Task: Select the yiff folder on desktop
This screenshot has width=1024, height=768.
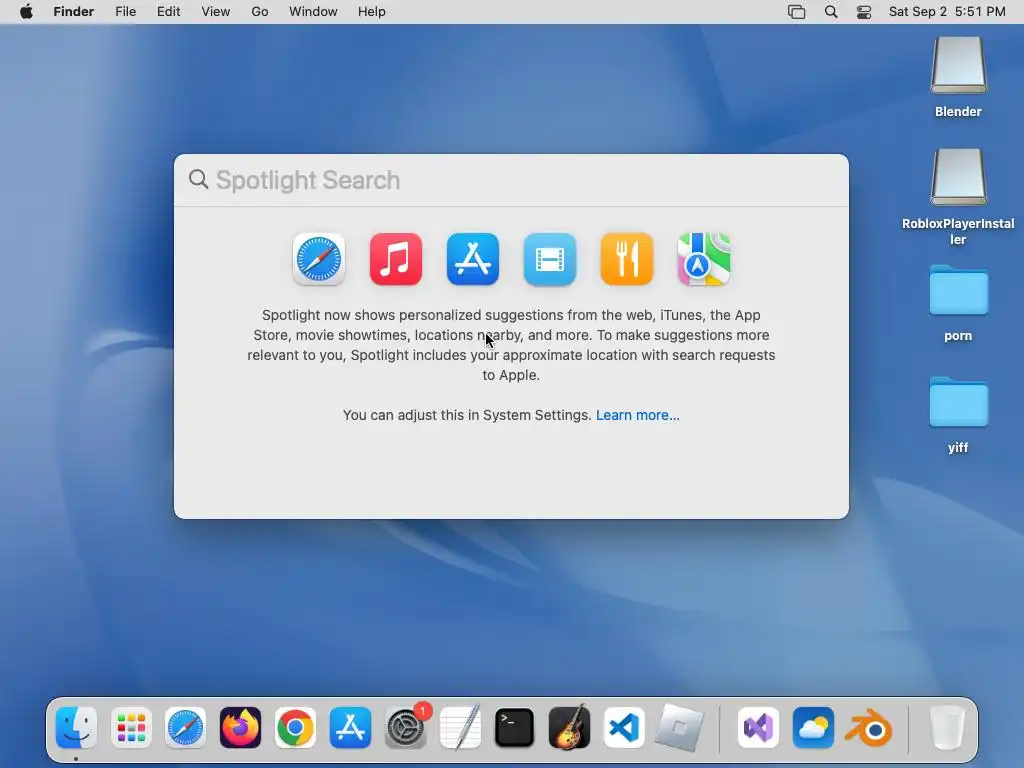Action: pos(958,402)
